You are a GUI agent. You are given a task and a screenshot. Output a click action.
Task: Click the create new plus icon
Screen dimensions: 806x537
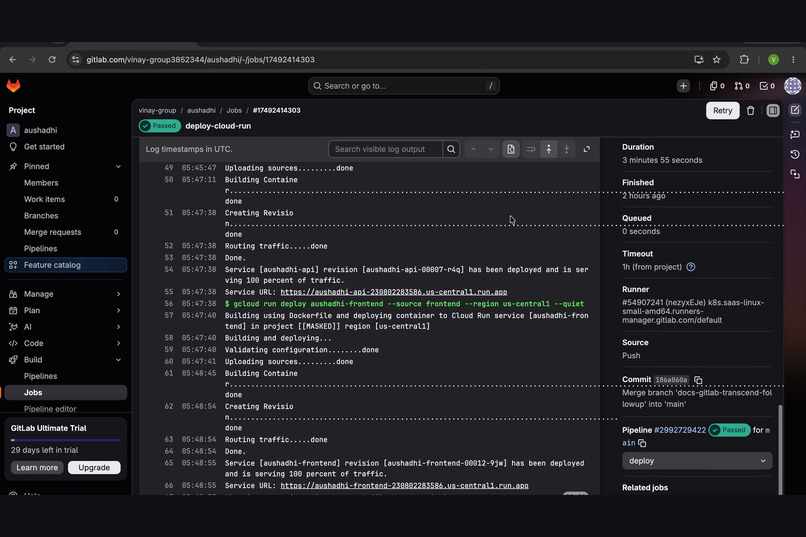(683, 86)
